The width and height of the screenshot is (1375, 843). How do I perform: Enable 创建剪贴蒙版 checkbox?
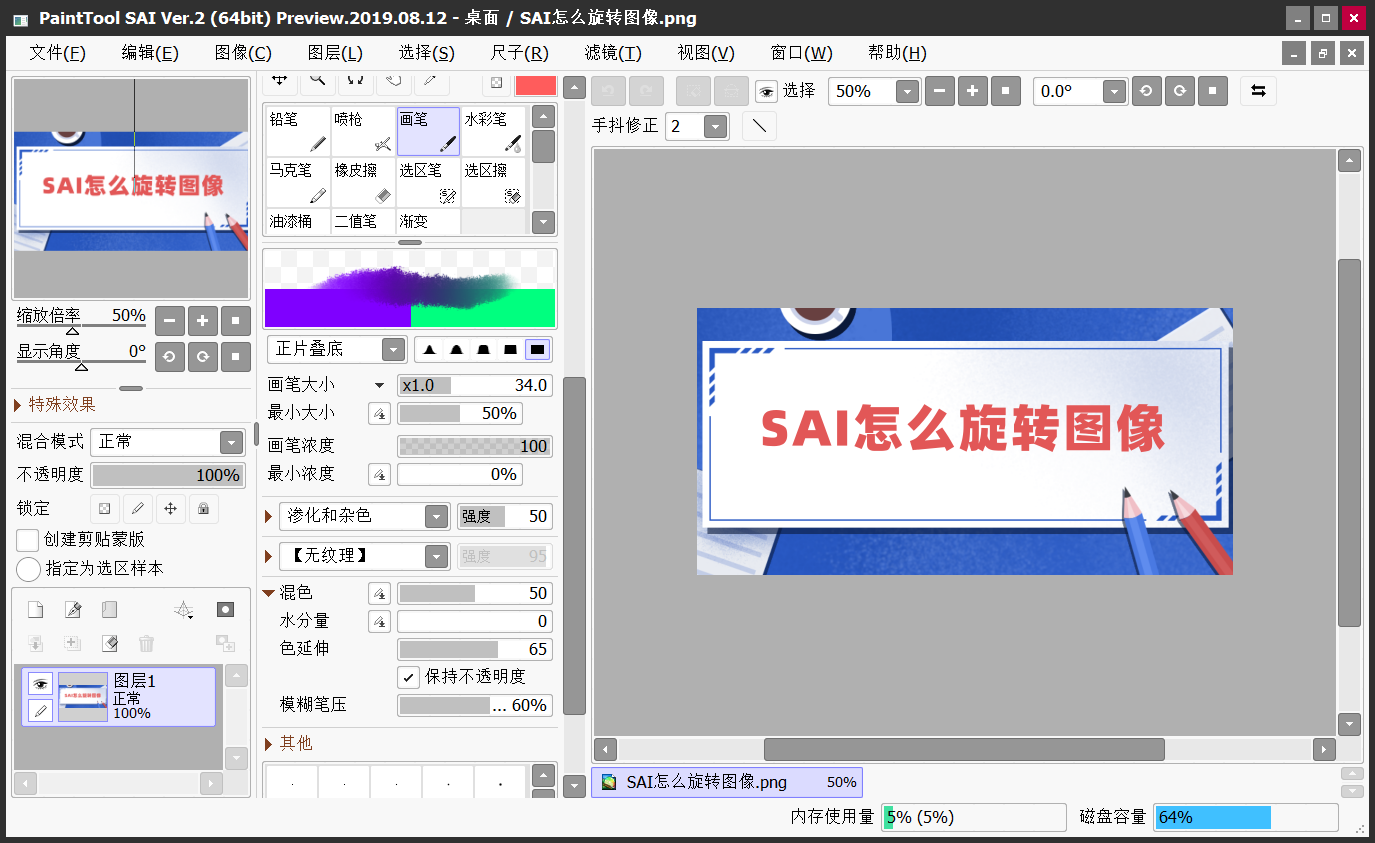pyautogui.click(x=28, y=540)
